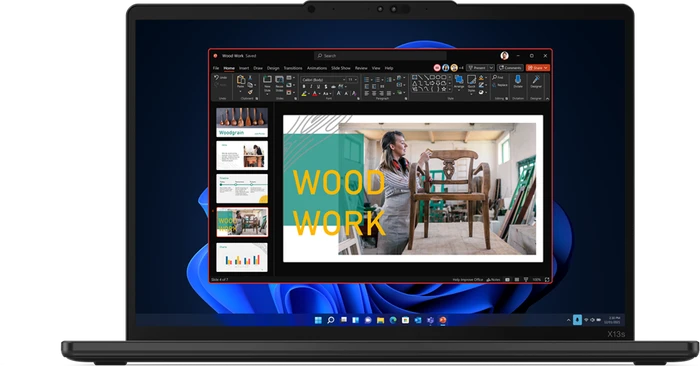Pick the yellow text highlight color

tap(304, 94)
